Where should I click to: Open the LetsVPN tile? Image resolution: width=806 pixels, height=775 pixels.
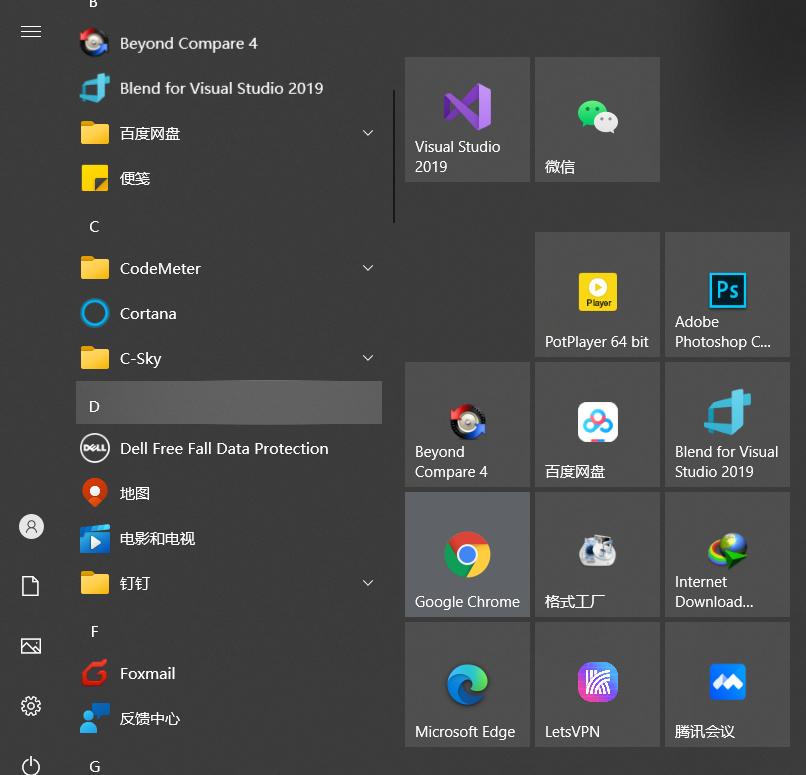597,685
